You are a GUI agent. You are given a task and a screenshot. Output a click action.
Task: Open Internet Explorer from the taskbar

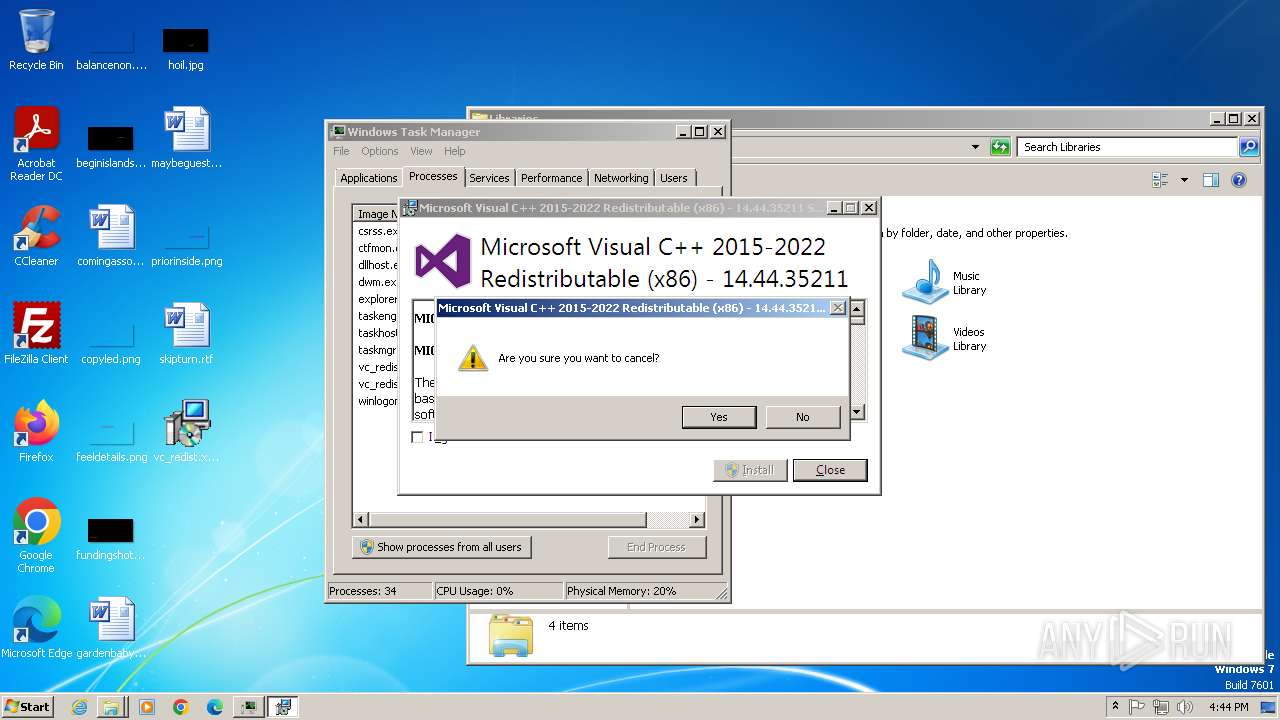coord(79,707)
